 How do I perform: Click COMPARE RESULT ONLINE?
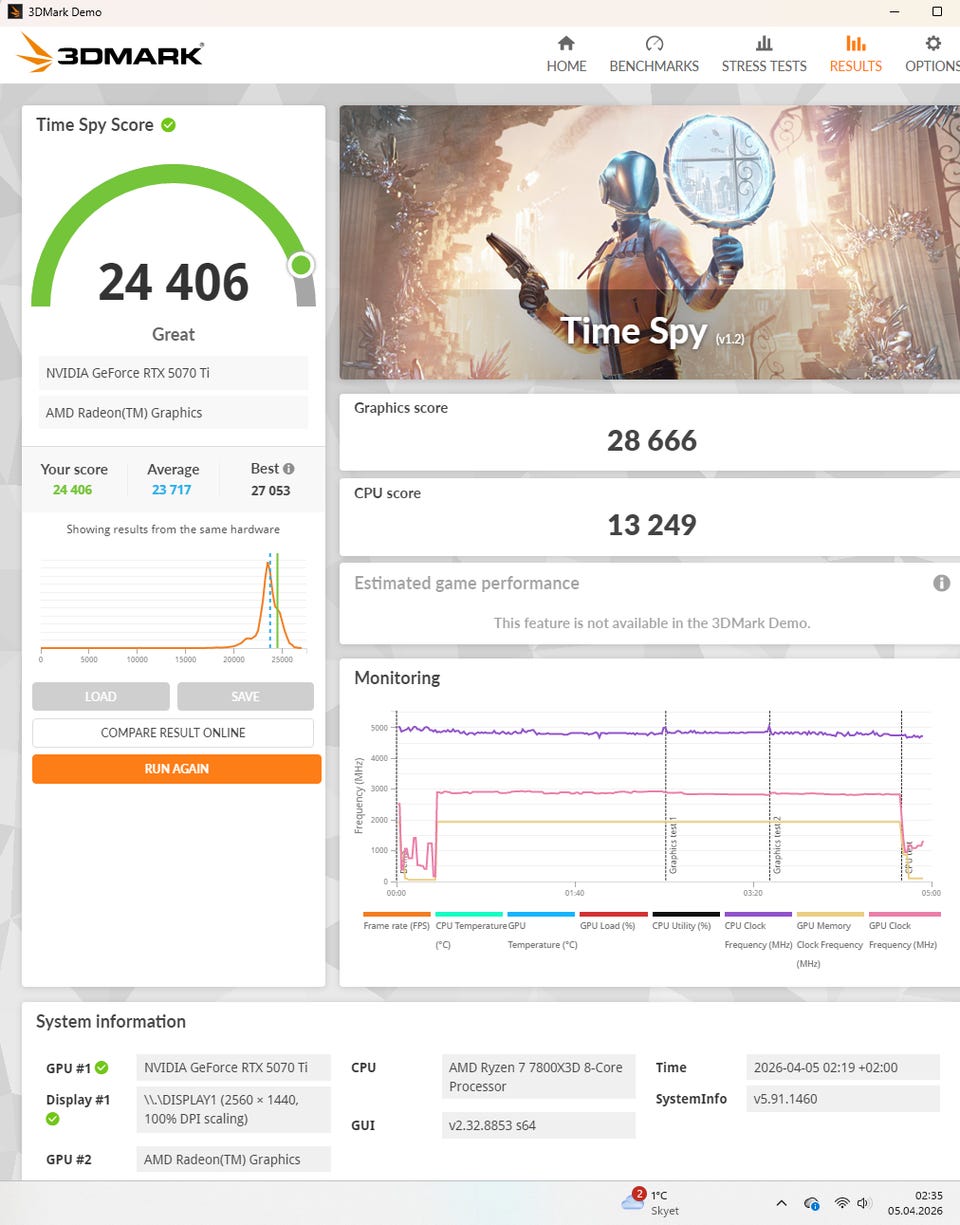pyautogui.click(x=173, y=733)
